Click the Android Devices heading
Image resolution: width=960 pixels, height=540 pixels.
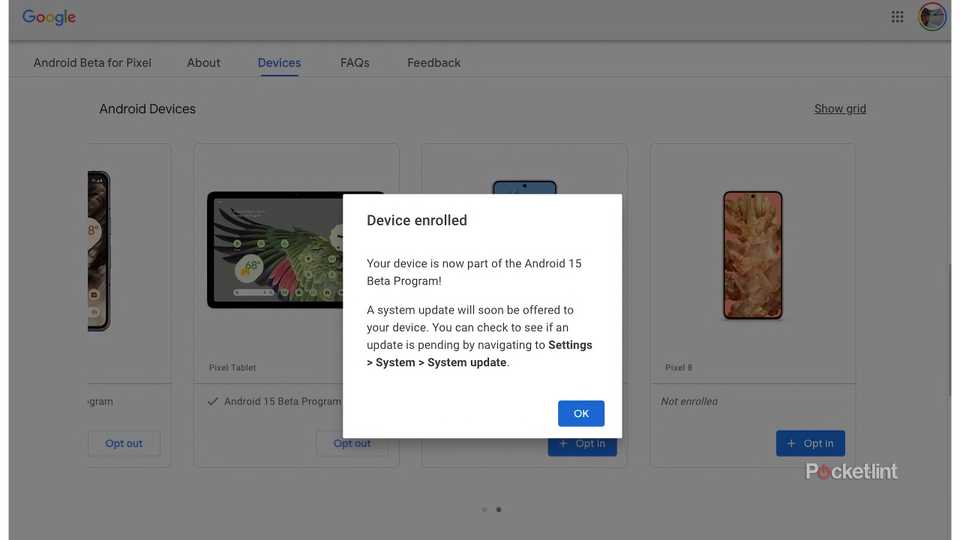(x=148, y=109)
